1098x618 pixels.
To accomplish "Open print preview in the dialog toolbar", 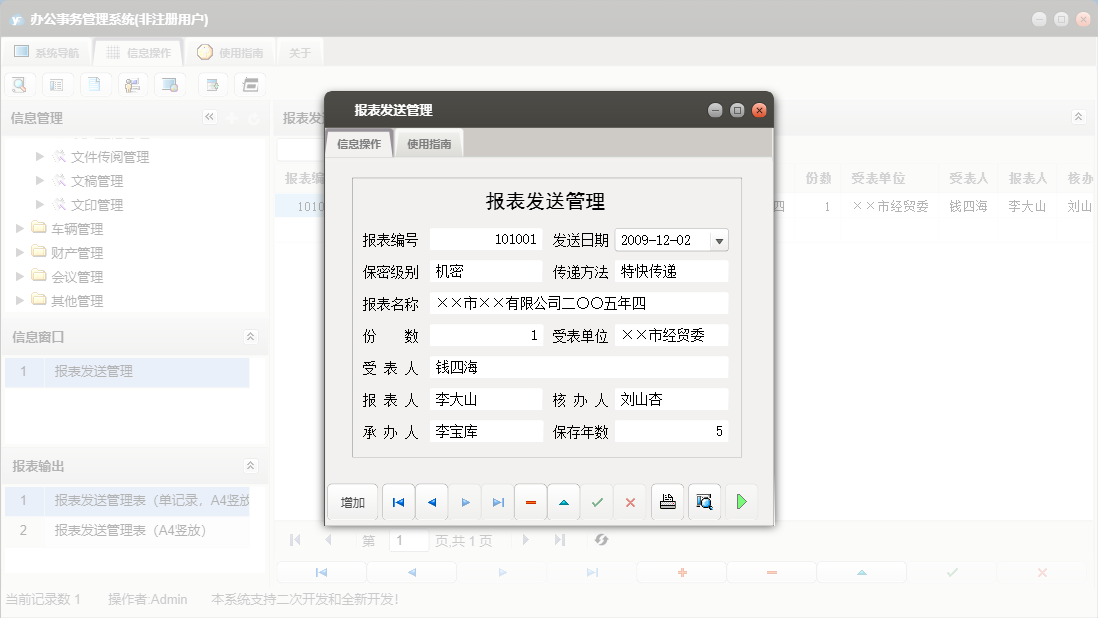I will (x=704, y=502).
